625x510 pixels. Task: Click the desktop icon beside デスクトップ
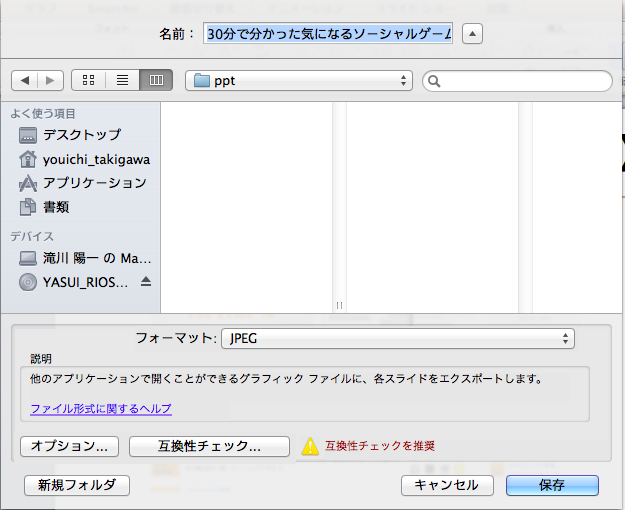[28, 135]
